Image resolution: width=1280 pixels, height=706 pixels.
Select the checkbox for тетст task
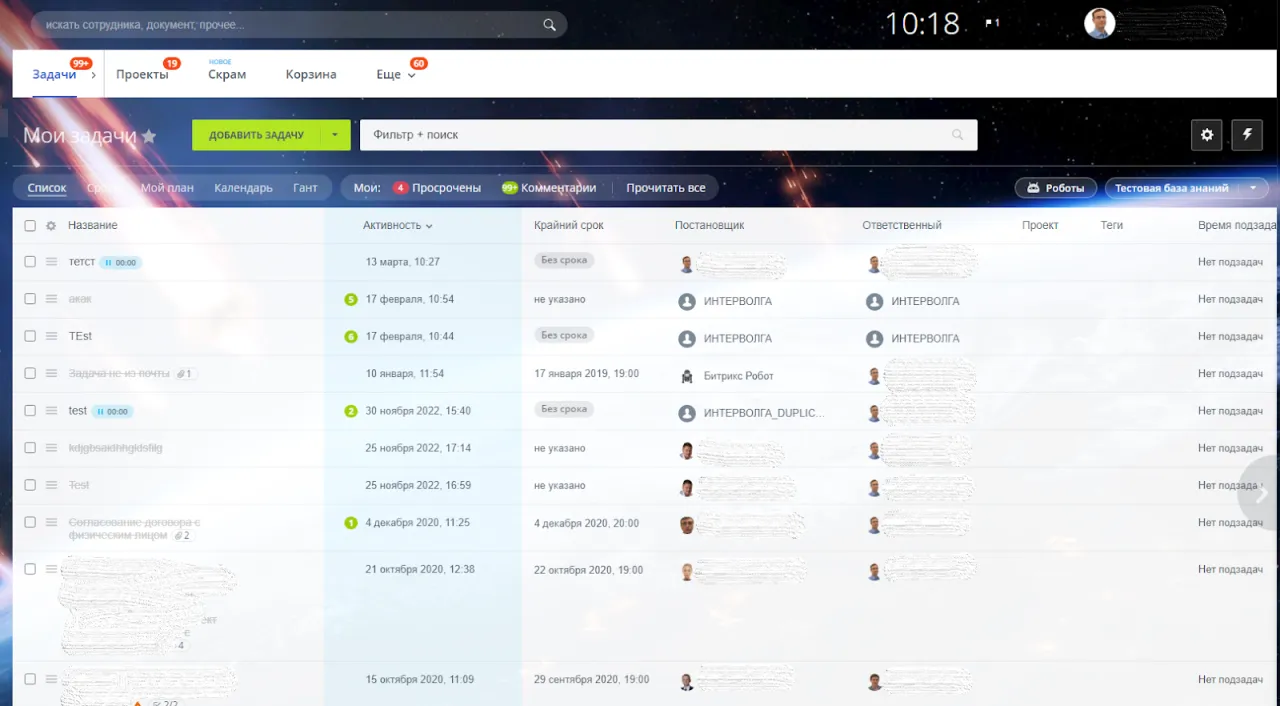tap(30, 262)
